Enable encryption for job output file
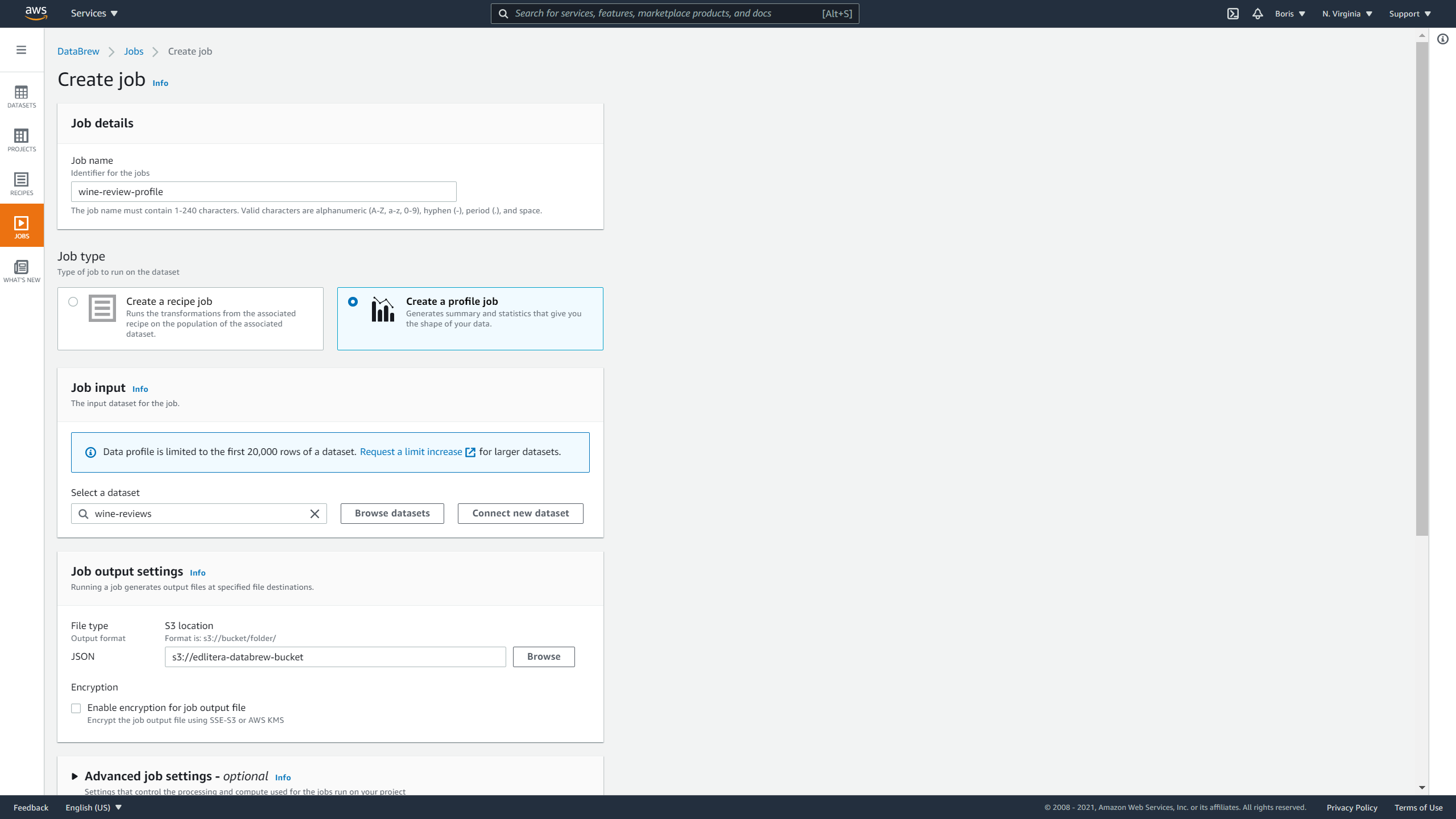 tap(76, 708)
